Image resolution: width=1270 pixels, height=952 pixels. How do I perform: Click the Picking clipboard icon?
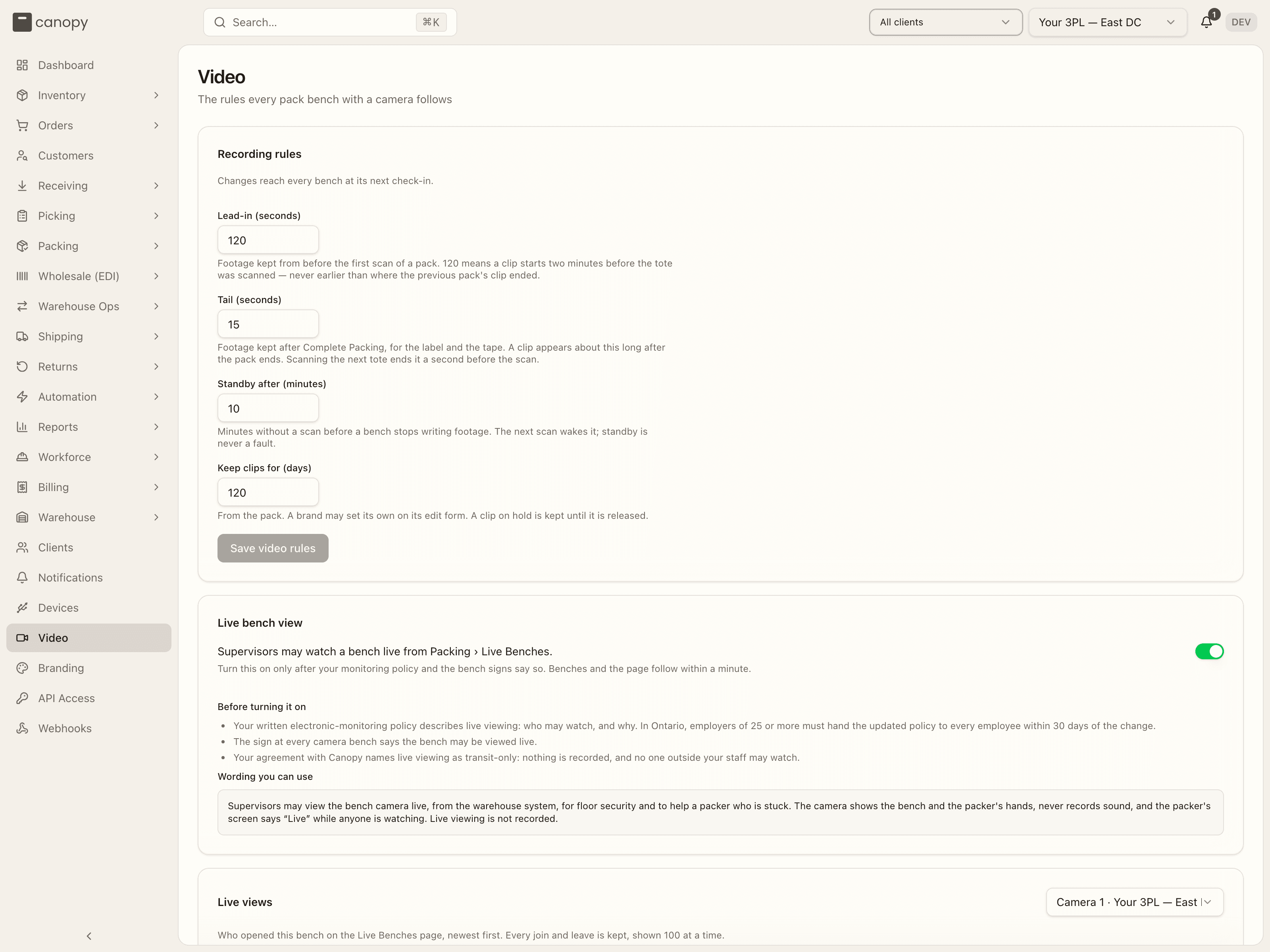(x=22, y=216)
